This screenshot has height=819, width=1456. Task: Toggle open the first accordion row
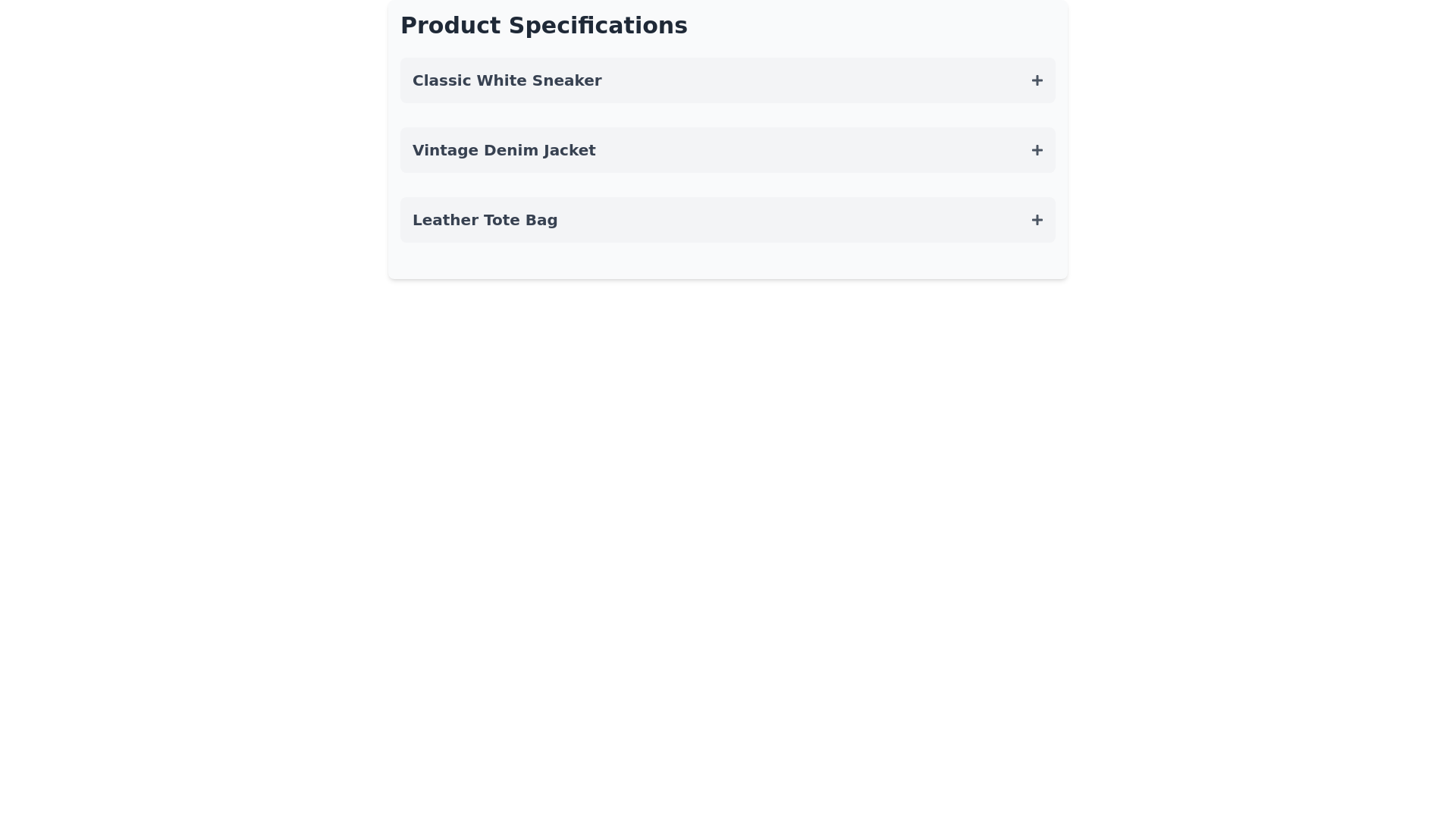pyautogui.click(x=727, y=80)
